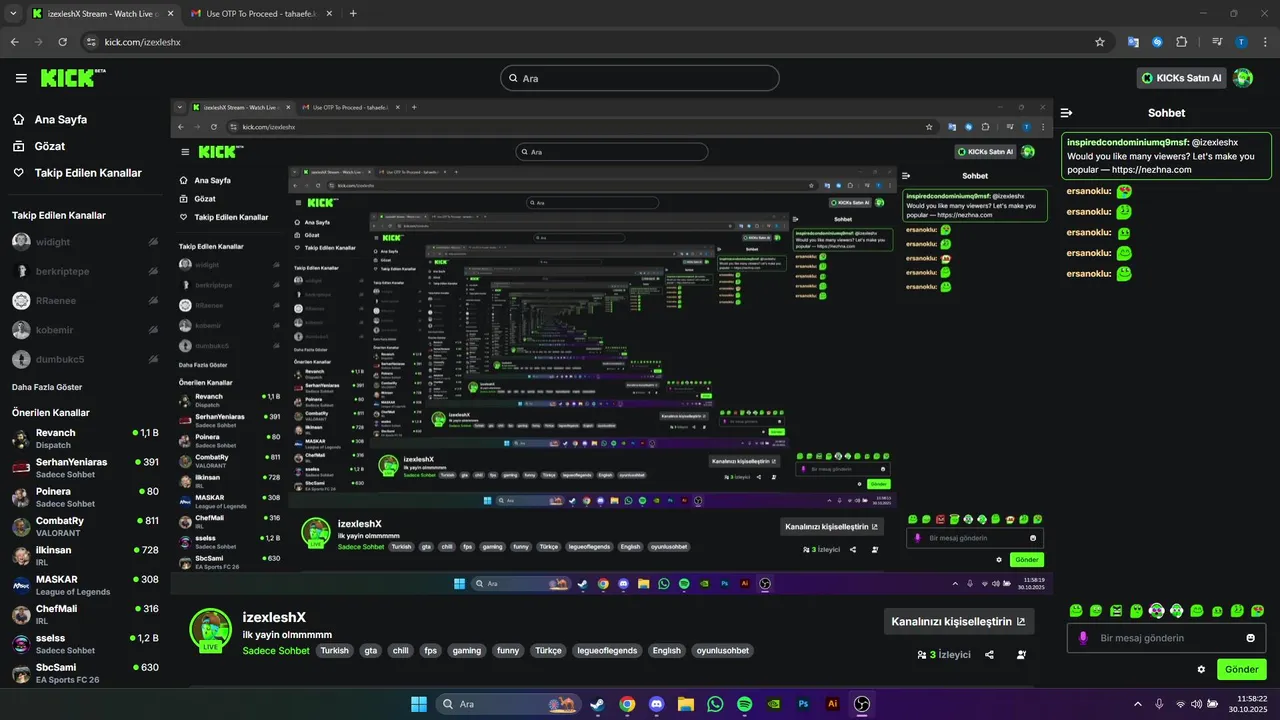Open widight followed channel

[x=86, y=242]
